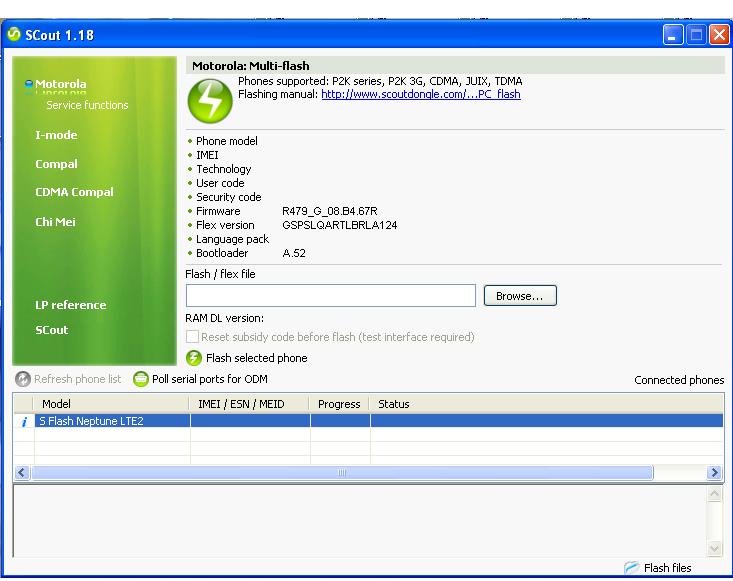The height and width of the screenshot is (581, 733).
Task: Click the Motorola bullet icon in sidebar
Action: tap(29, 84)
